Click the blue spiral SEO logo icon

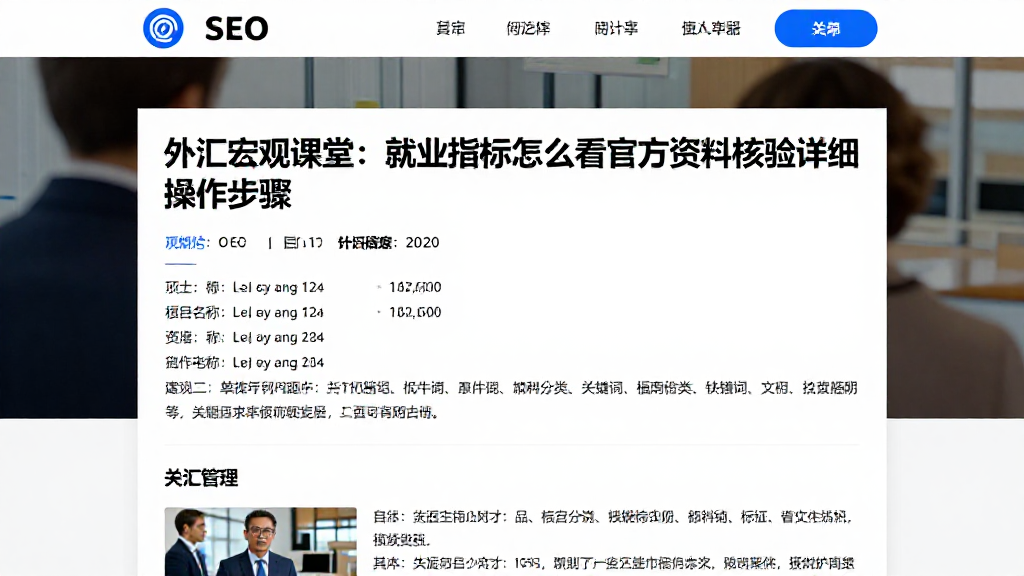click(163, 28)
